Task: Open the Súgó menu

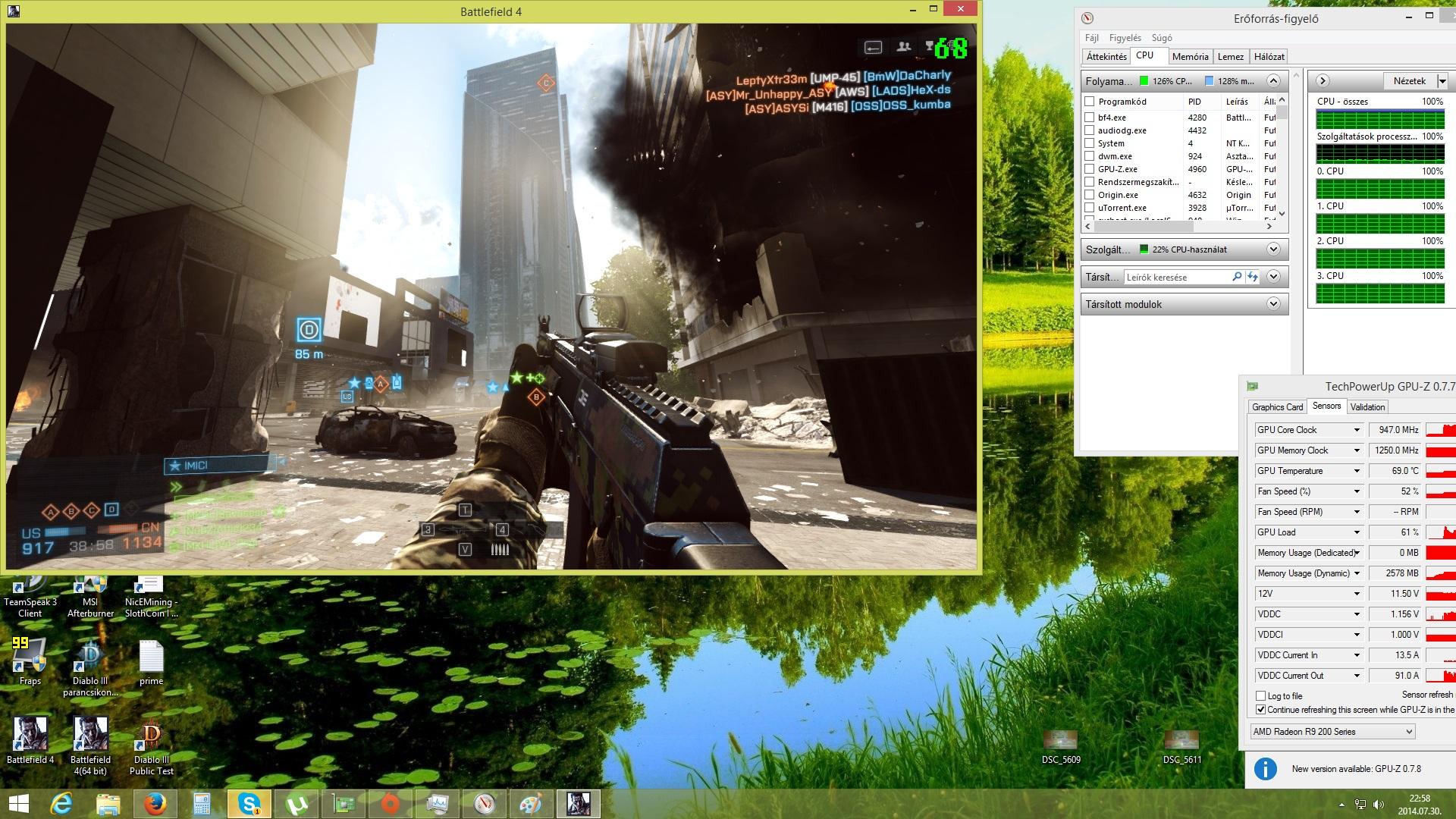Action: (1162, 38)
